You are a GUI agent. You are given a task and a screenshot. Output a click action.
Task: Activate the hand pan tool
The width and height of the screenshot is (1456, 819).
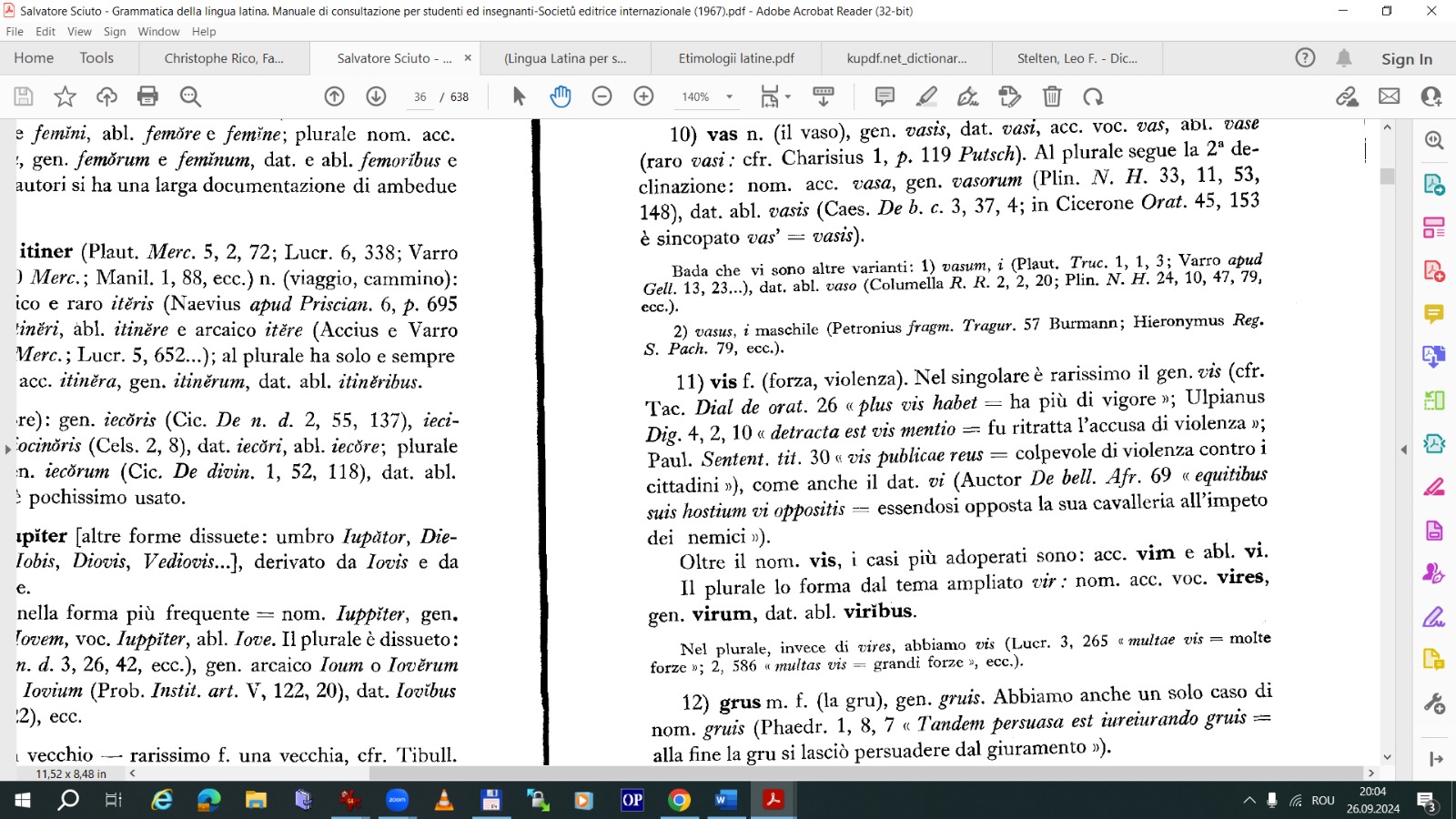[x=561, y=96]
